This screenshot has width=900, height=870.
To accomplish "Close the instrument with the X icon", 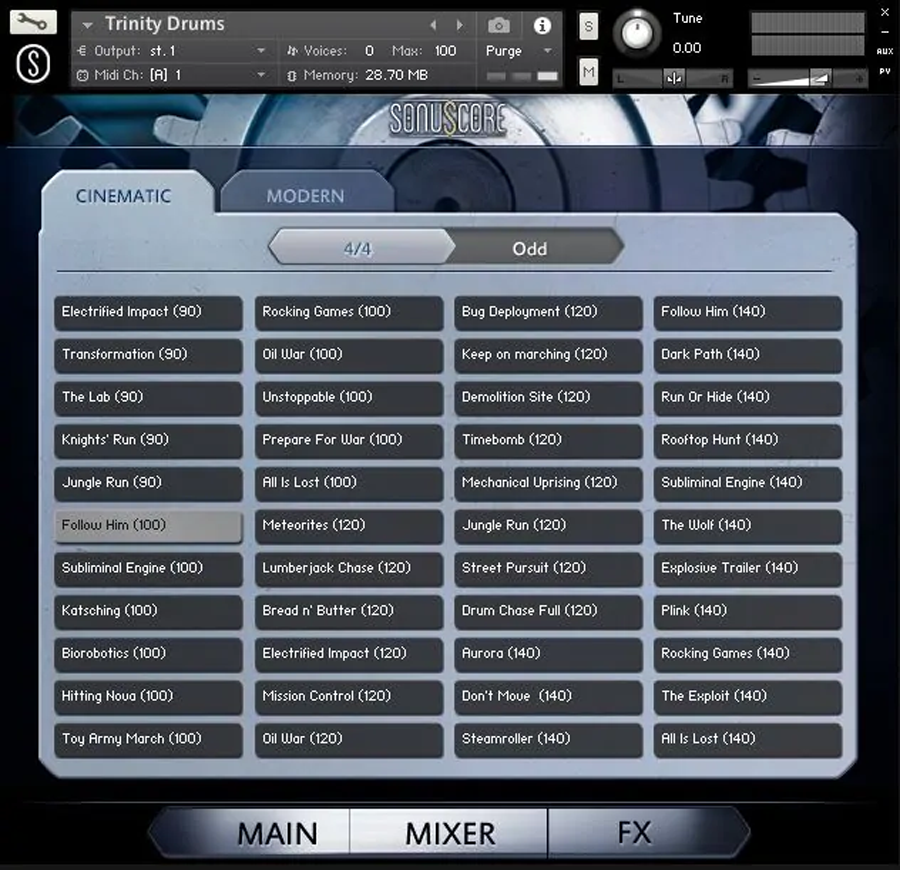I will click(885, 12).
